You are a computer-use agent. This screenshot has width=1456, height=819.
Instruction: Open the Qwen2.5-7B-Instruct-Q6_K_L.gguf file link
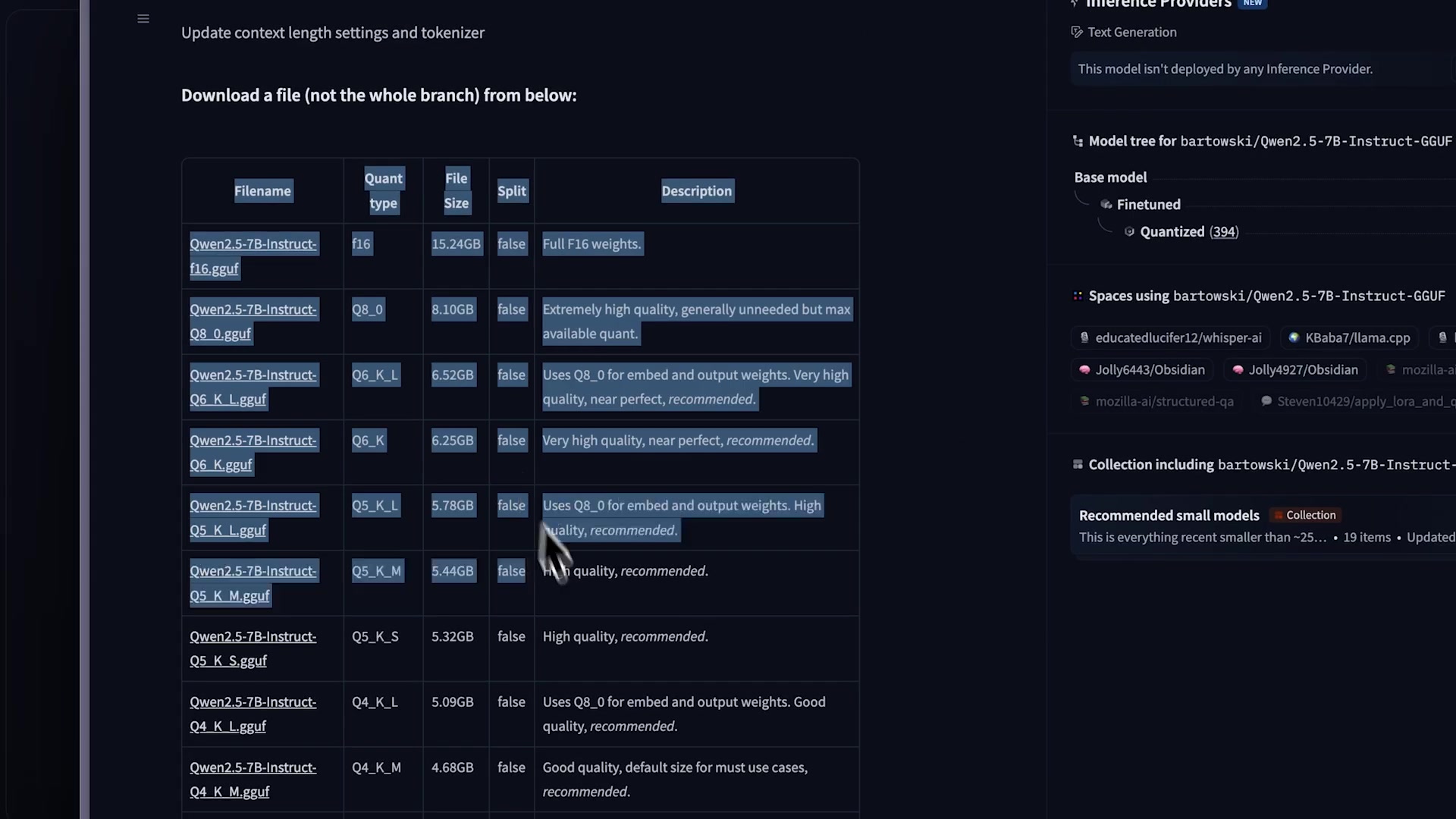[x=253, y=387]
